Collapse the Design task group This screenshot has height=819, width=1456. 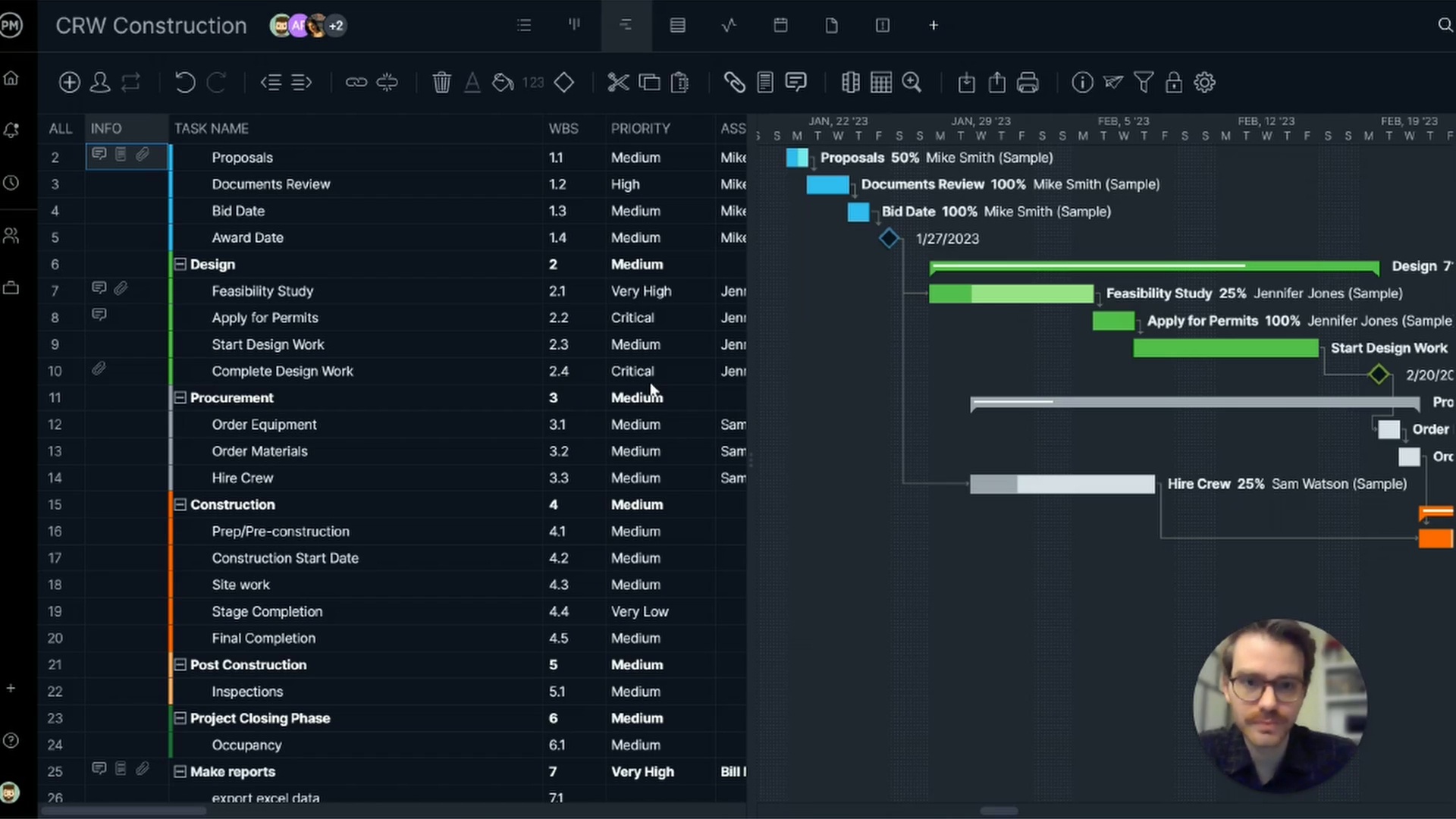tap(180, 265)
